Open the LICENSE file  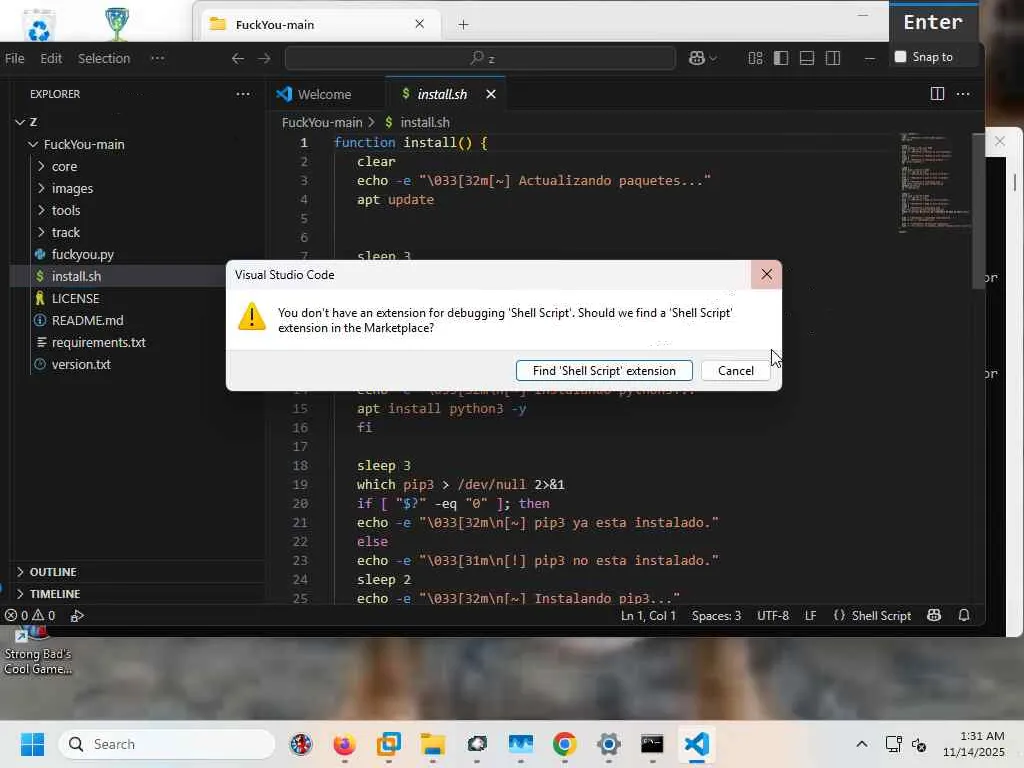(x=75, y=298)
